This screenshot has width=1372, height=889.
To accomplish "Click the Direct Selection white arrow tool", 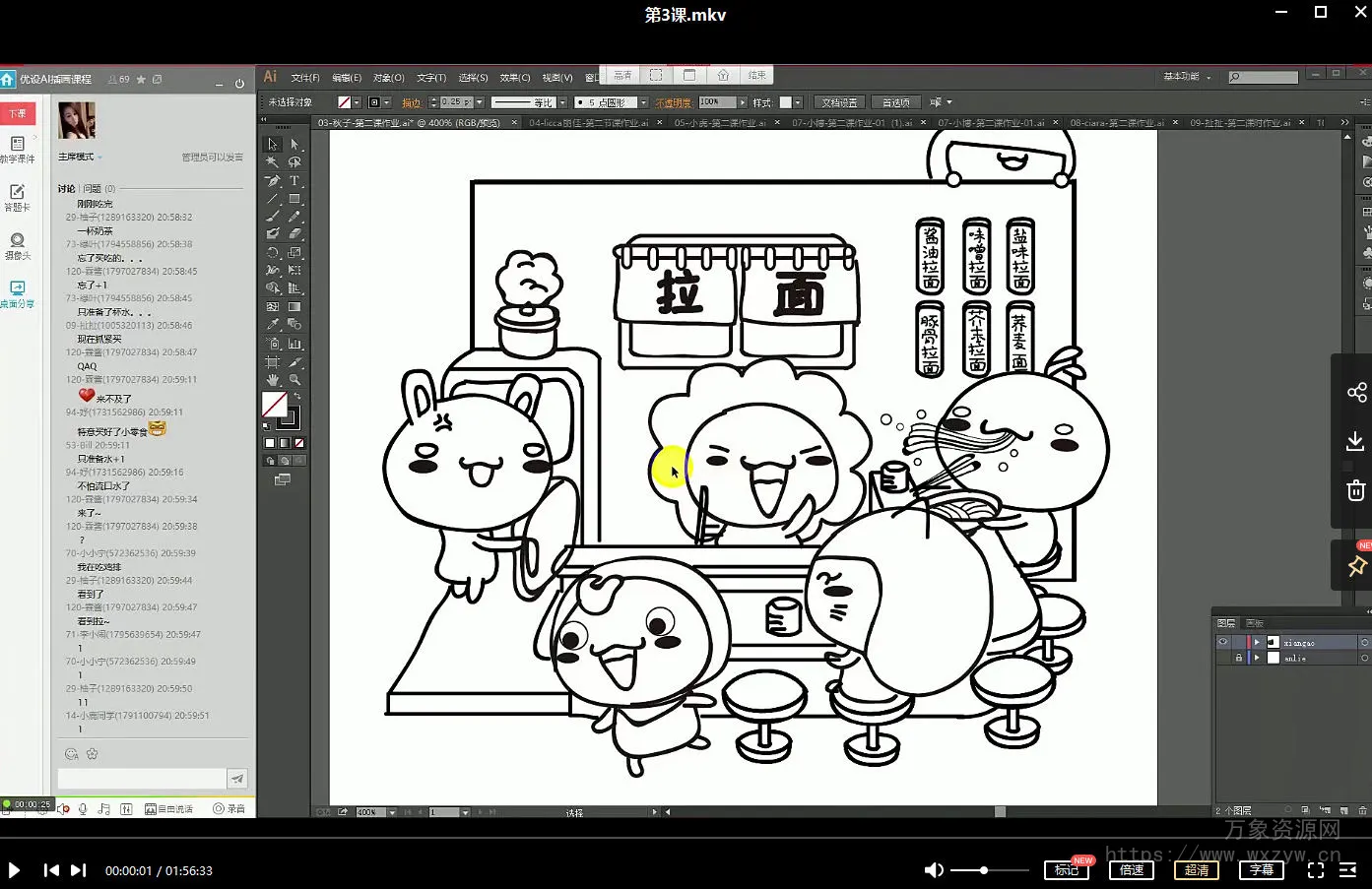I will tap(294, 145).
